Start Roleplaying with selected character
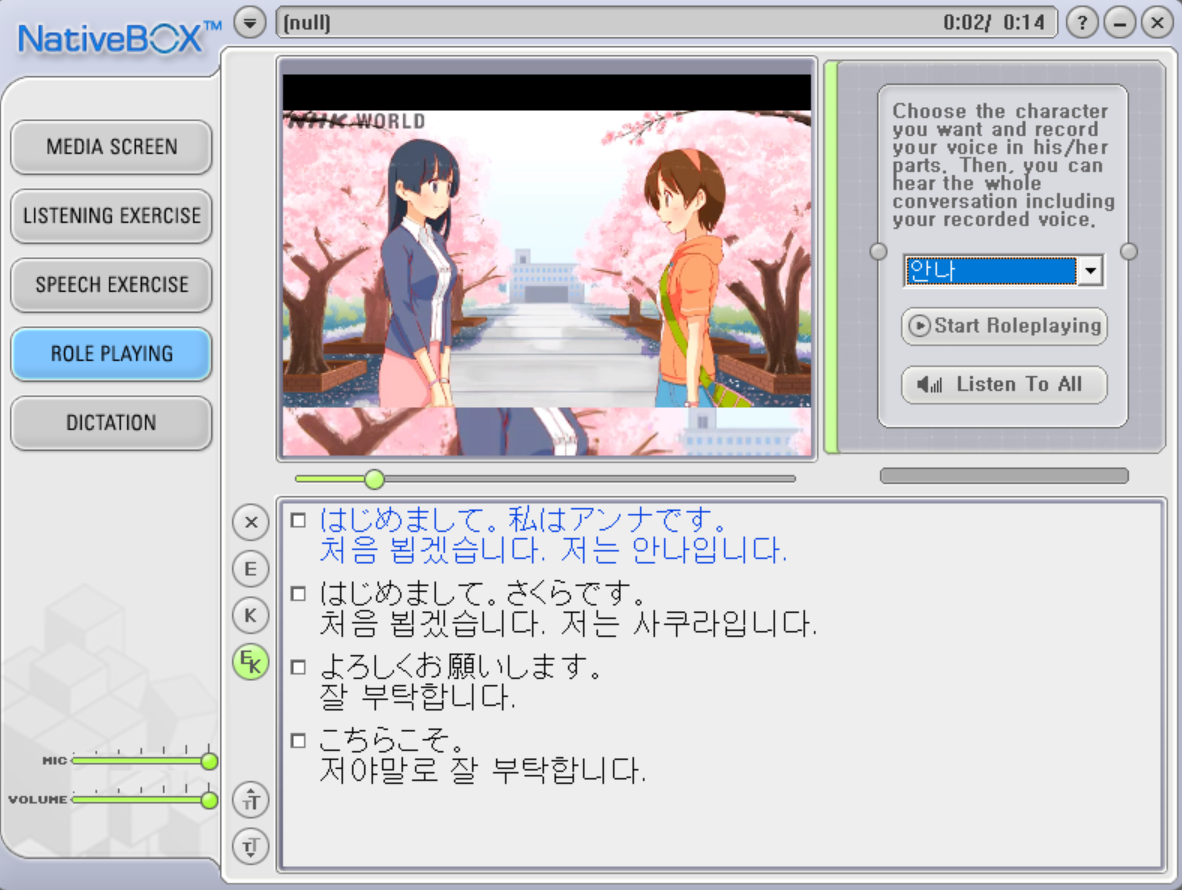The height and width of the screenshot is (890, 1182). coord(1004,326)
